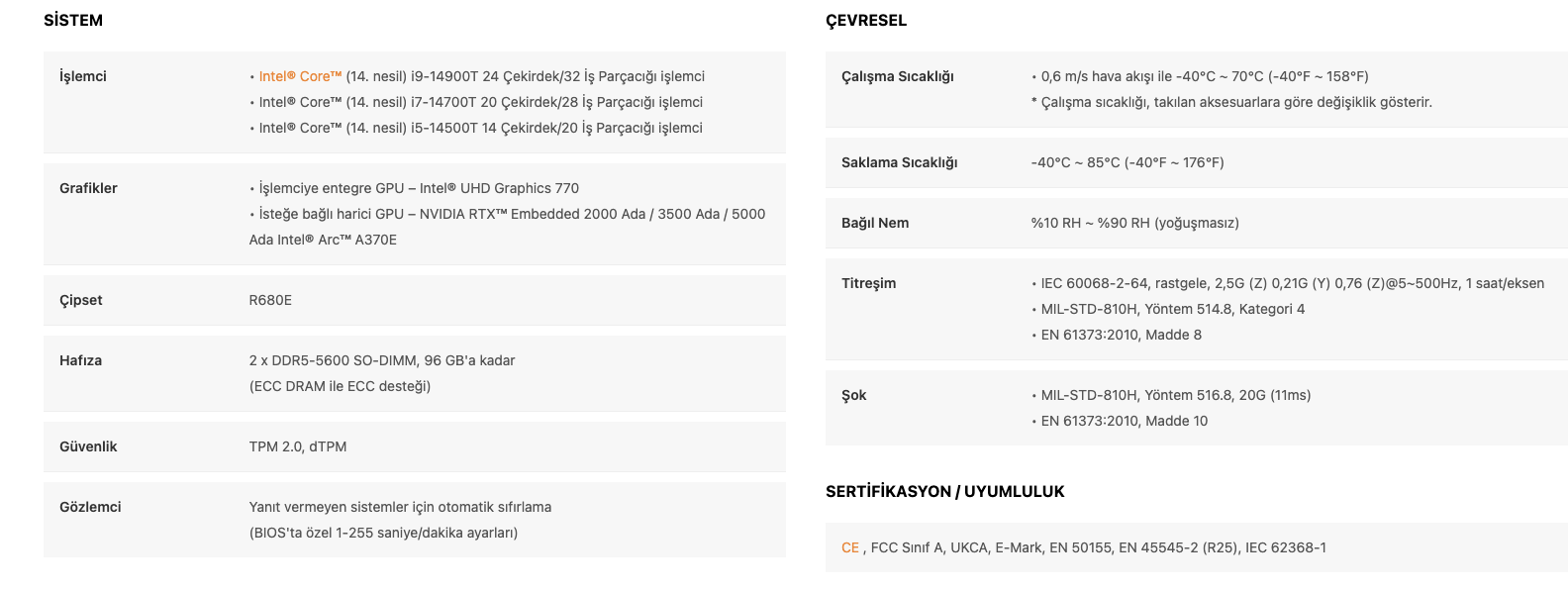Select the Hafıza row label

pyautogui.click(x=80, y=360)
